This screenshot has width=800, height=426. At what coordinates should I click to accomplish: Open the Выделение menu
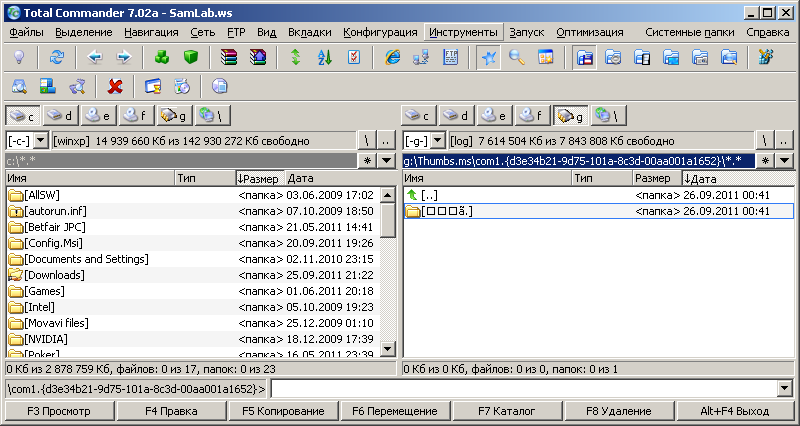click(x=84, y=32)
